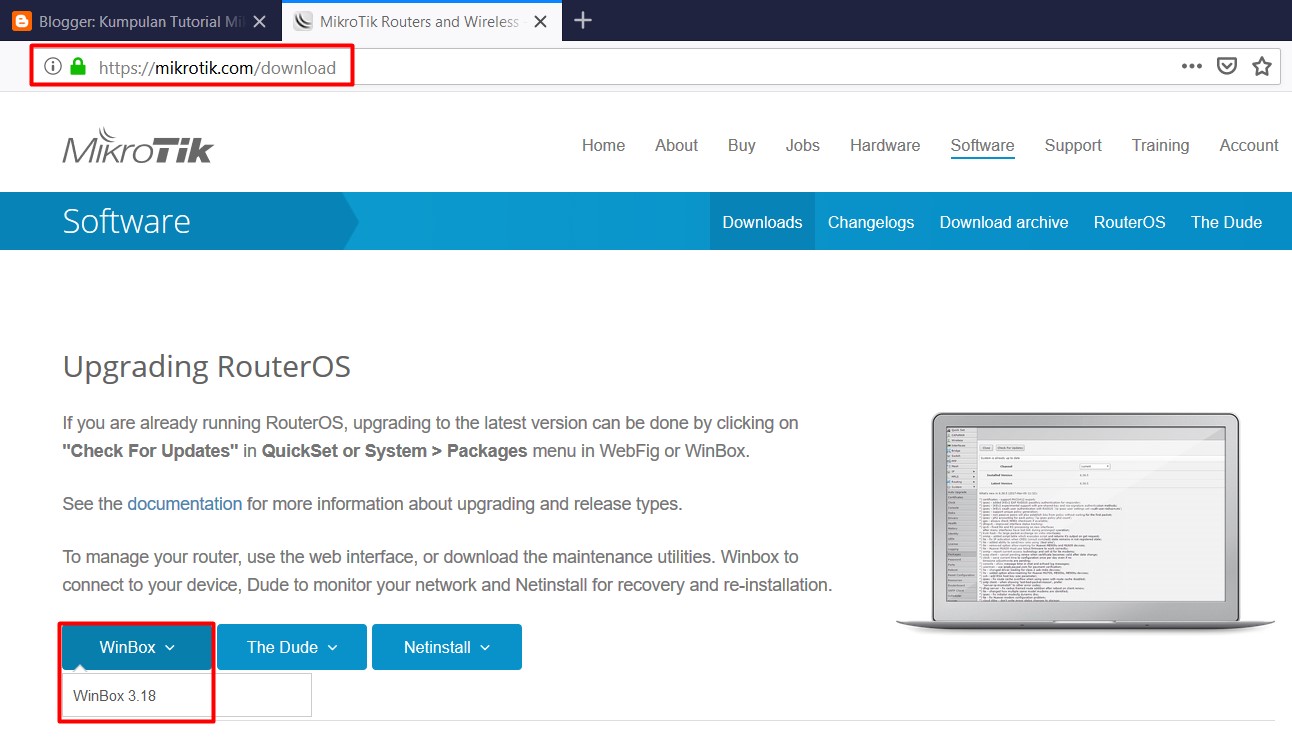Open the Buy page
Viewport: 1292px width, 741px height.
coord(742,145)
